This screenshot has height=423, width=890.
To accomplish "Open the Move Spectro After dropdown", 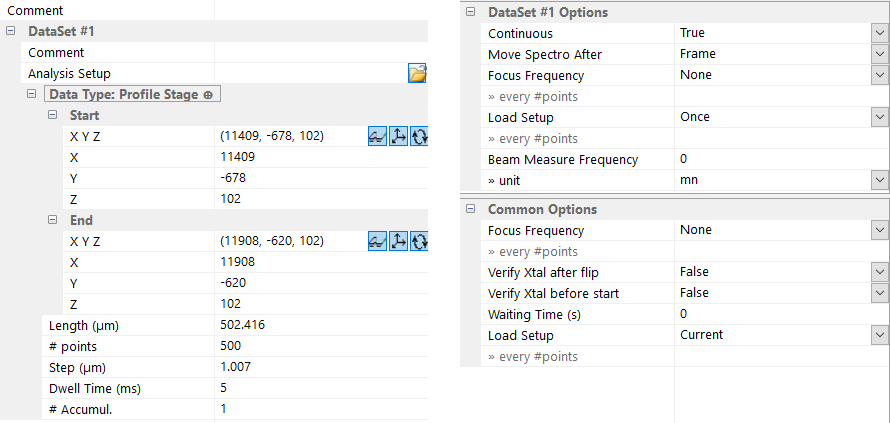I will (x=879, y=54).
